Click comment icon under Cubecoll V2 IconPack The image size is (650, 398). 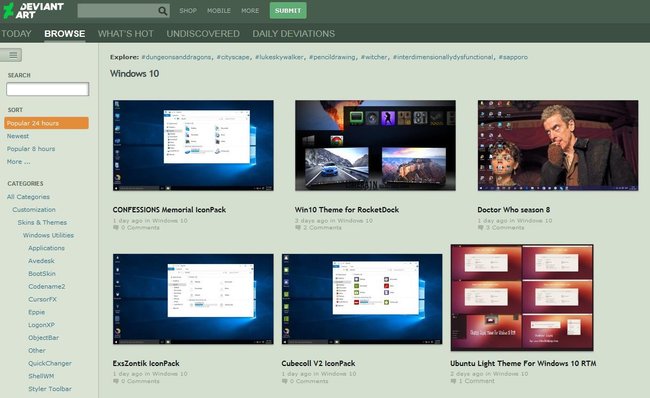[284, 381]
